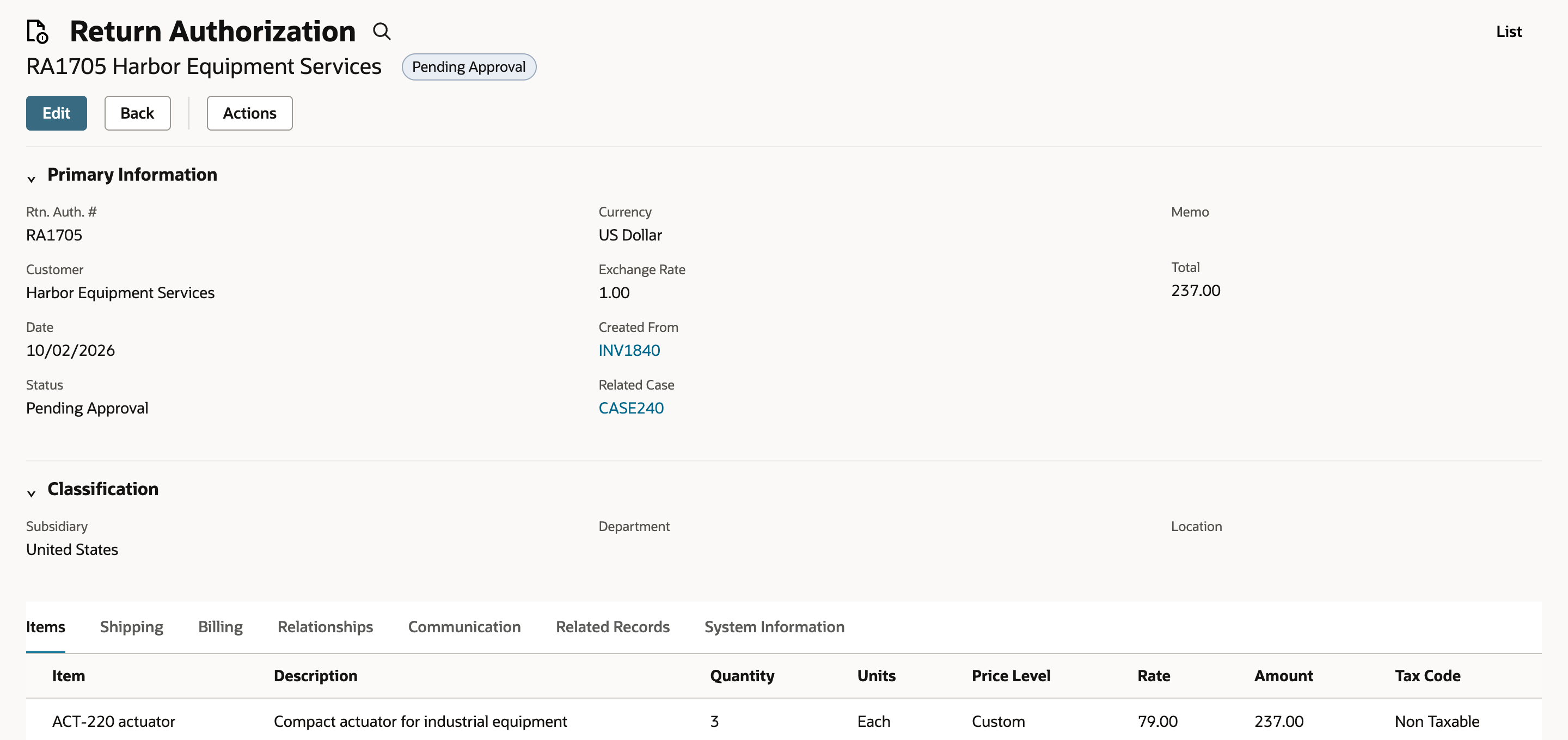Click the Total value 237.00 in Primary Information

point(1196,291)
